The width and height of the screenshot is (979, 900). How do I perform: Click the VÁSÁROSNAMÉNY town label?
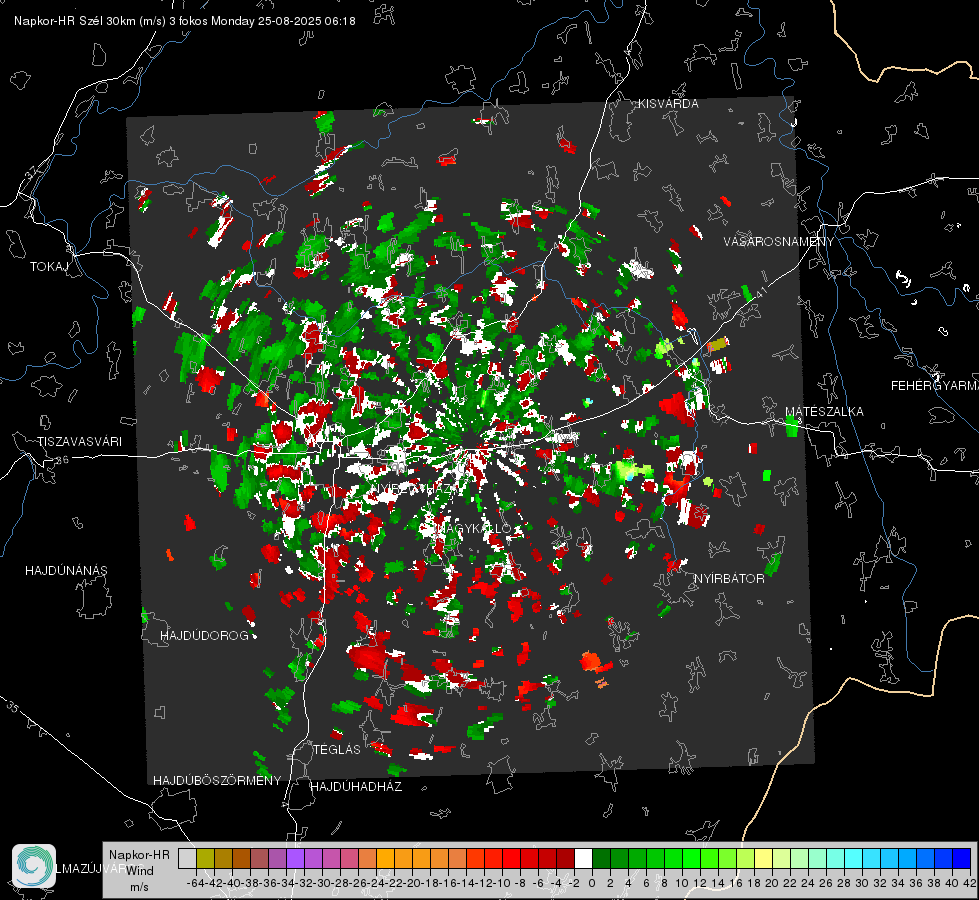pos(779,242)
